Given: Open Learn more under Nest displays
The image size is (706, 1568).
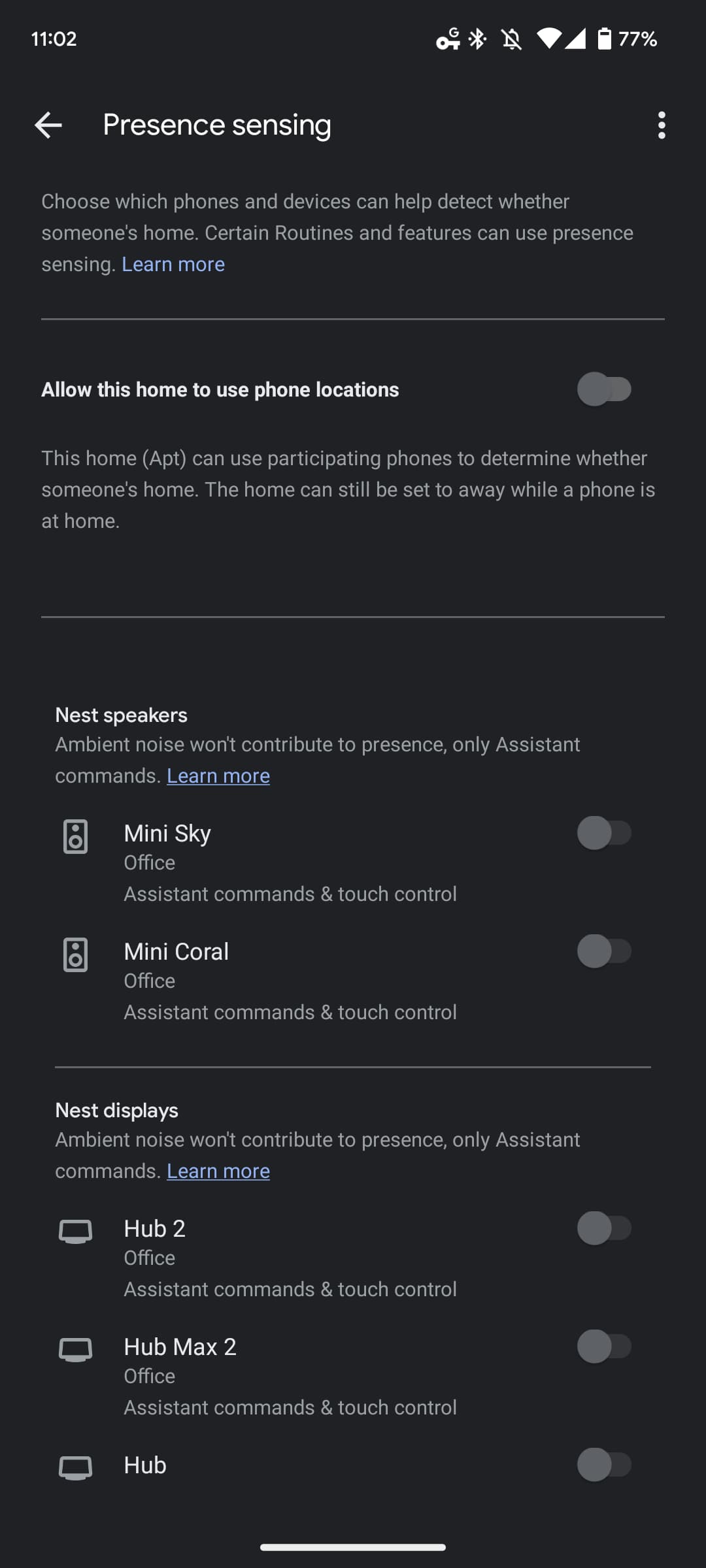Looking at the screenshot, I should pyautogui.click(x=218, y=1171).
